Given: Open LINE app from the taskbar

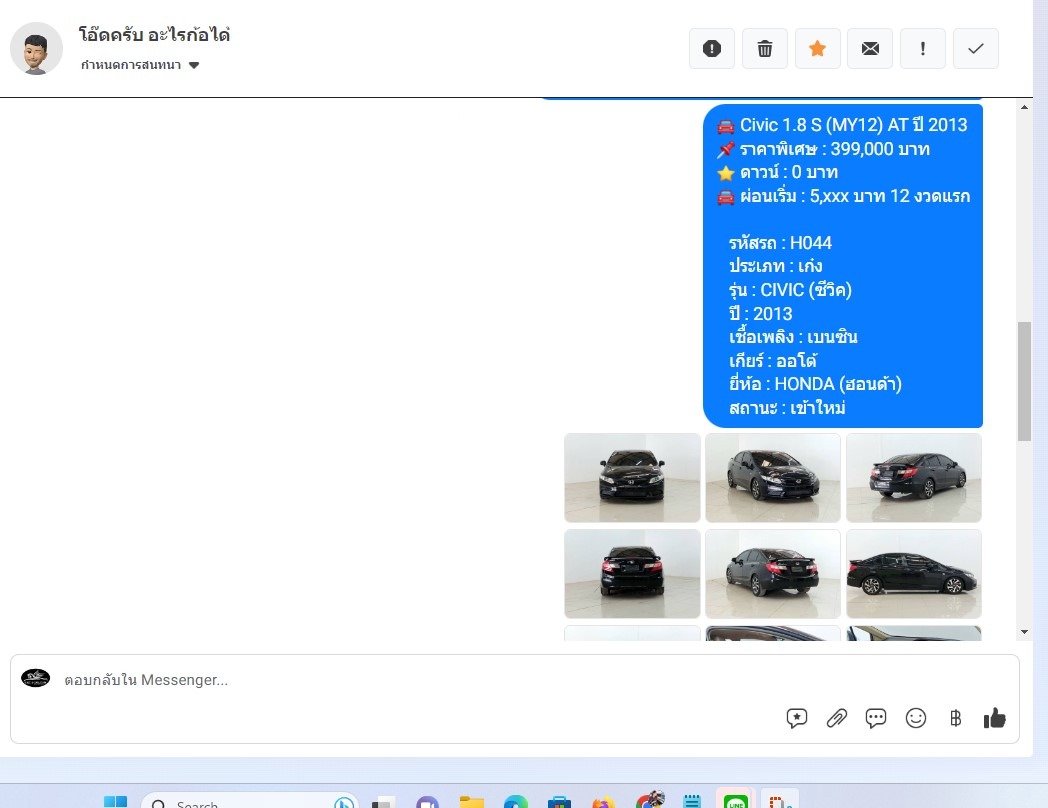Looking at the screenshot, I should pyautogui.click(x=736, y=801).
